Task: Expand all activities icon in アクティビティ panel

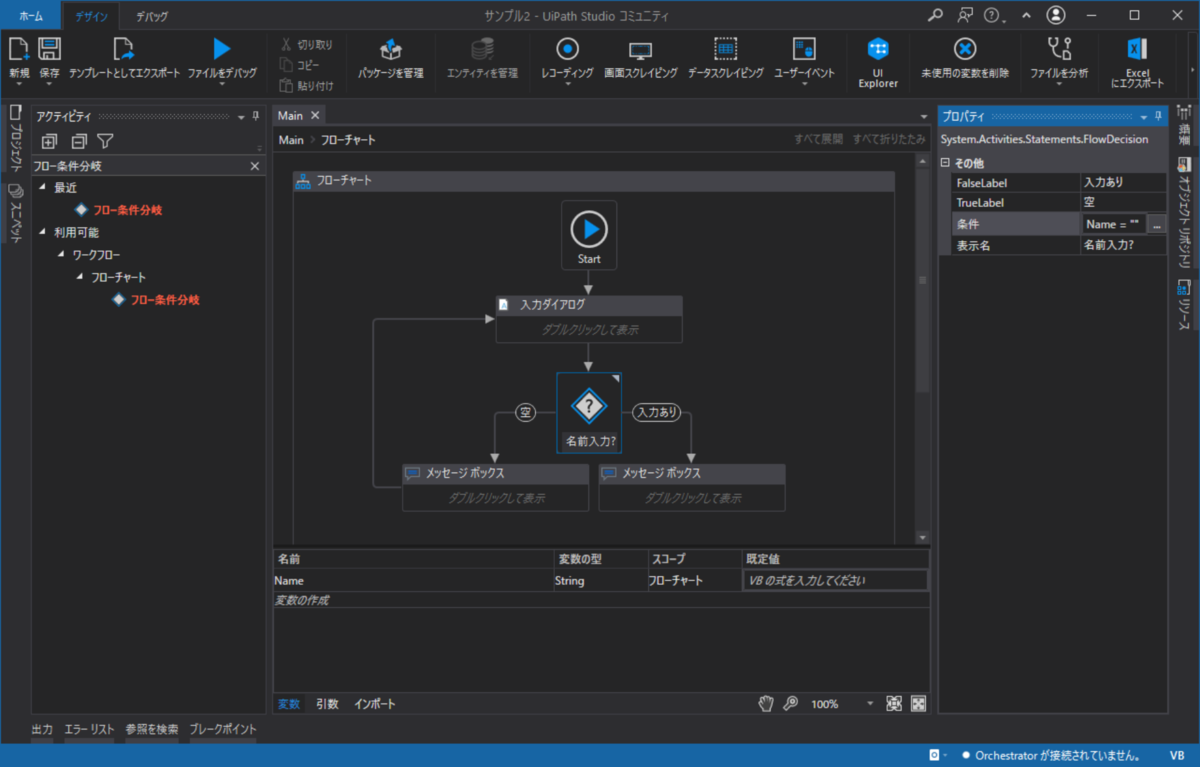Action: [49, 142]
